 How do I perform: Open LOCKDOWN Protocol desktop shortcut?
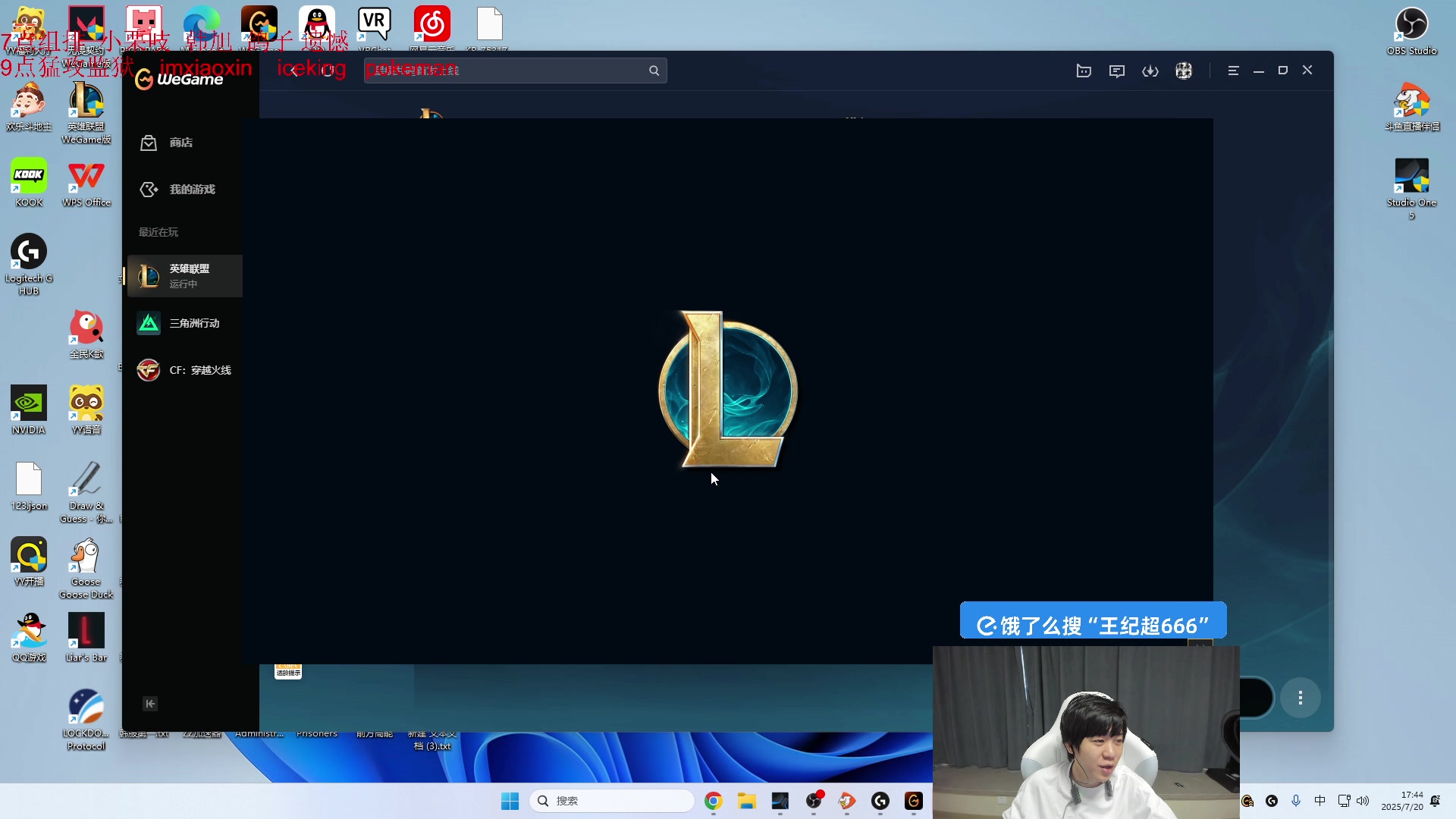[86, 719]
